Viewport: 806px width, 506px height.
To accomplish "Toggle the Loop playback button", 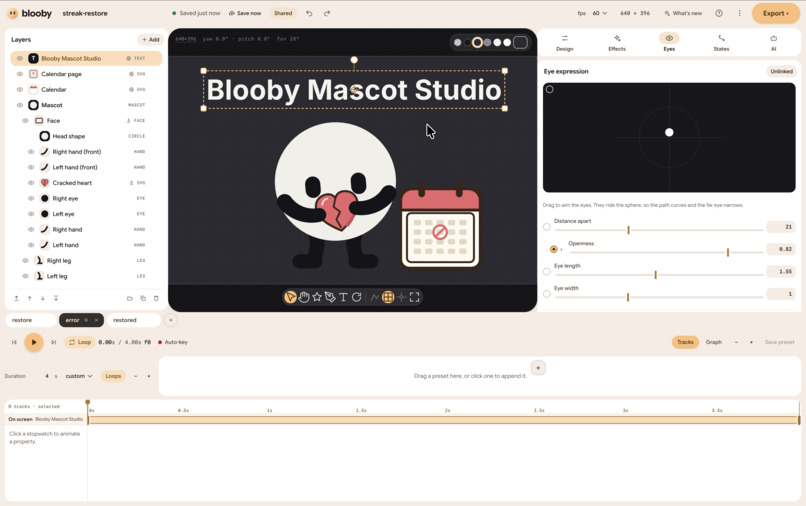I will click(80, 342).
